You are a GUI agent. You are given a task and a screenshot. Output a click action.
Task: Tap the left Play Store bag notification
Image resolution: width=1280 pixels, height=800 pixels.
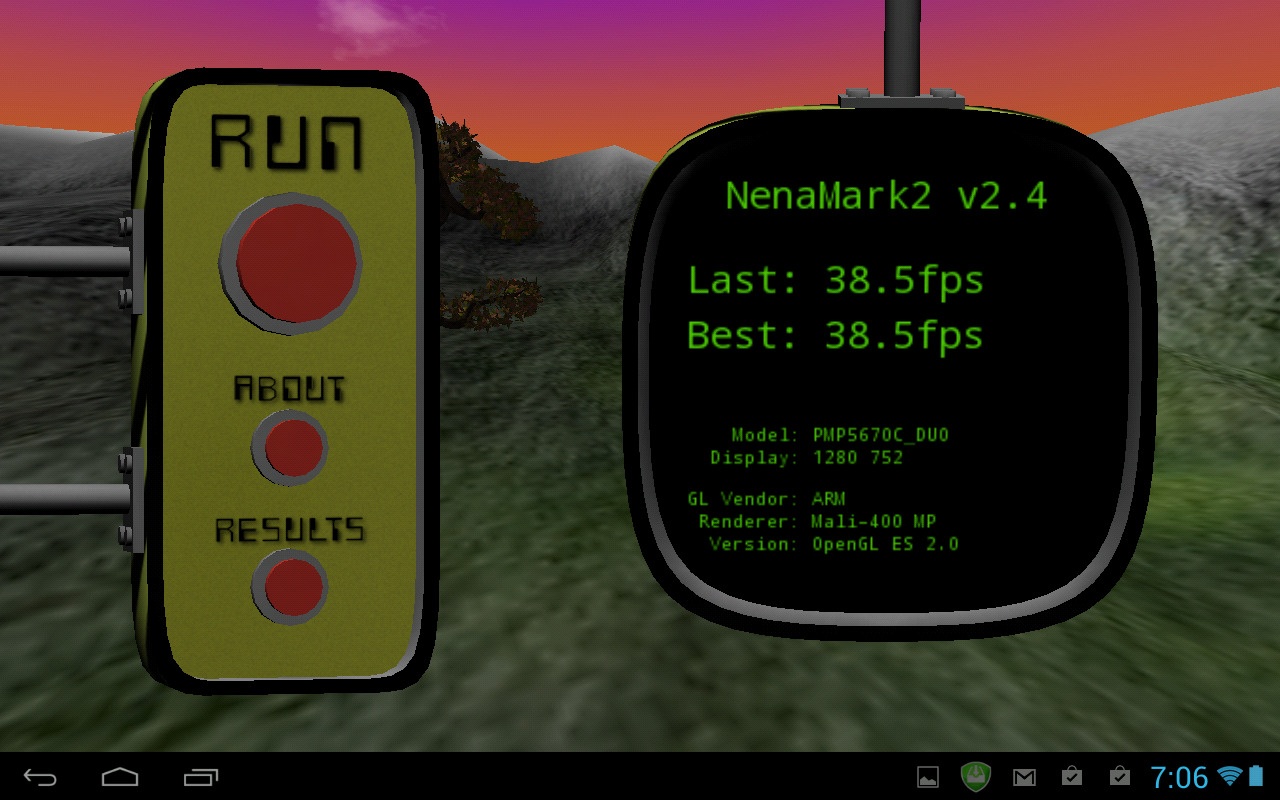(1072, 777)
